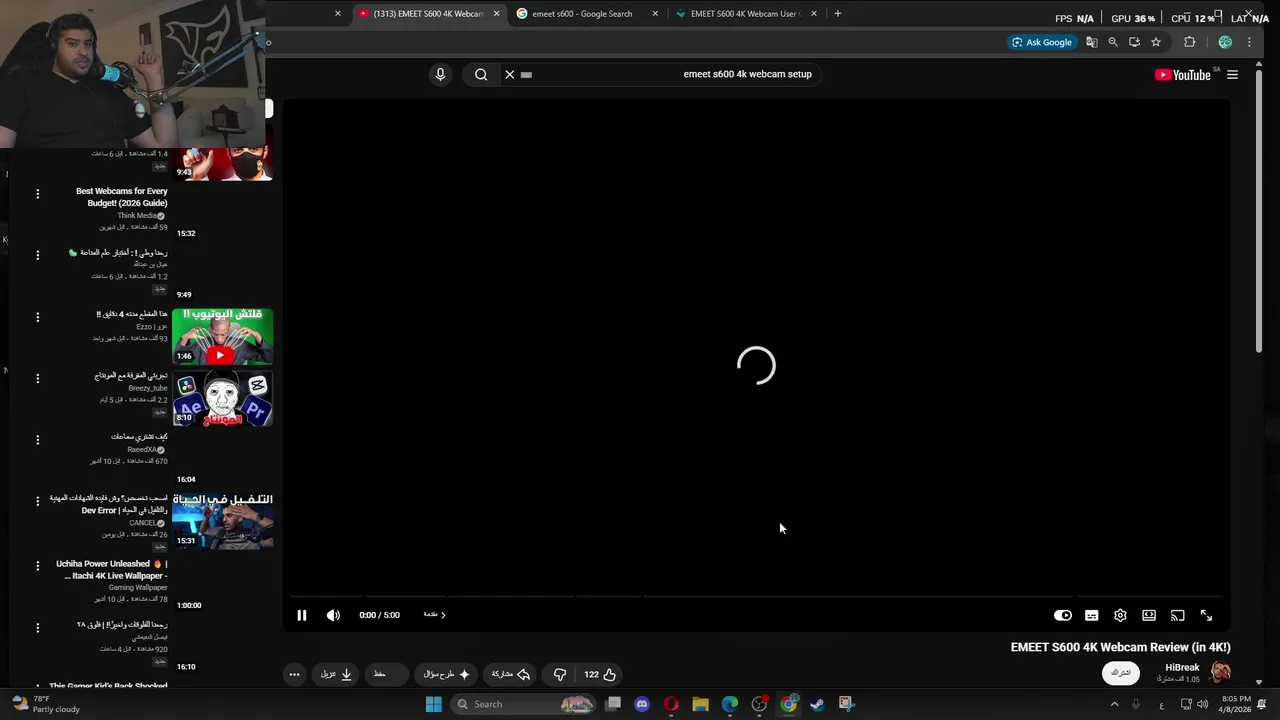Turn on subtitles captions button
The image size is (1280, 720).
click(1092, 615)
